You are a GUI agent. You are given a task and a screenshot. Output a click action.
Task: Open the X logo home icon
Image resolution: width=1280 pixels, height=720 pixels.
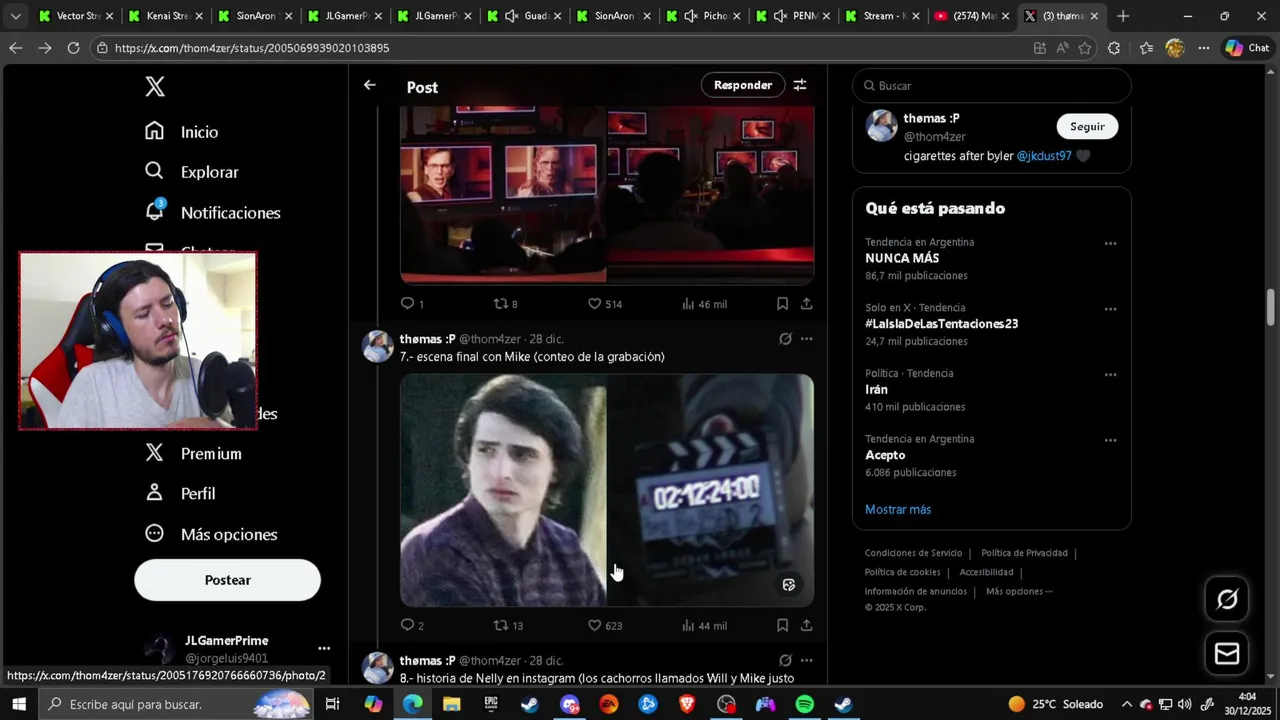pos(155,87)
